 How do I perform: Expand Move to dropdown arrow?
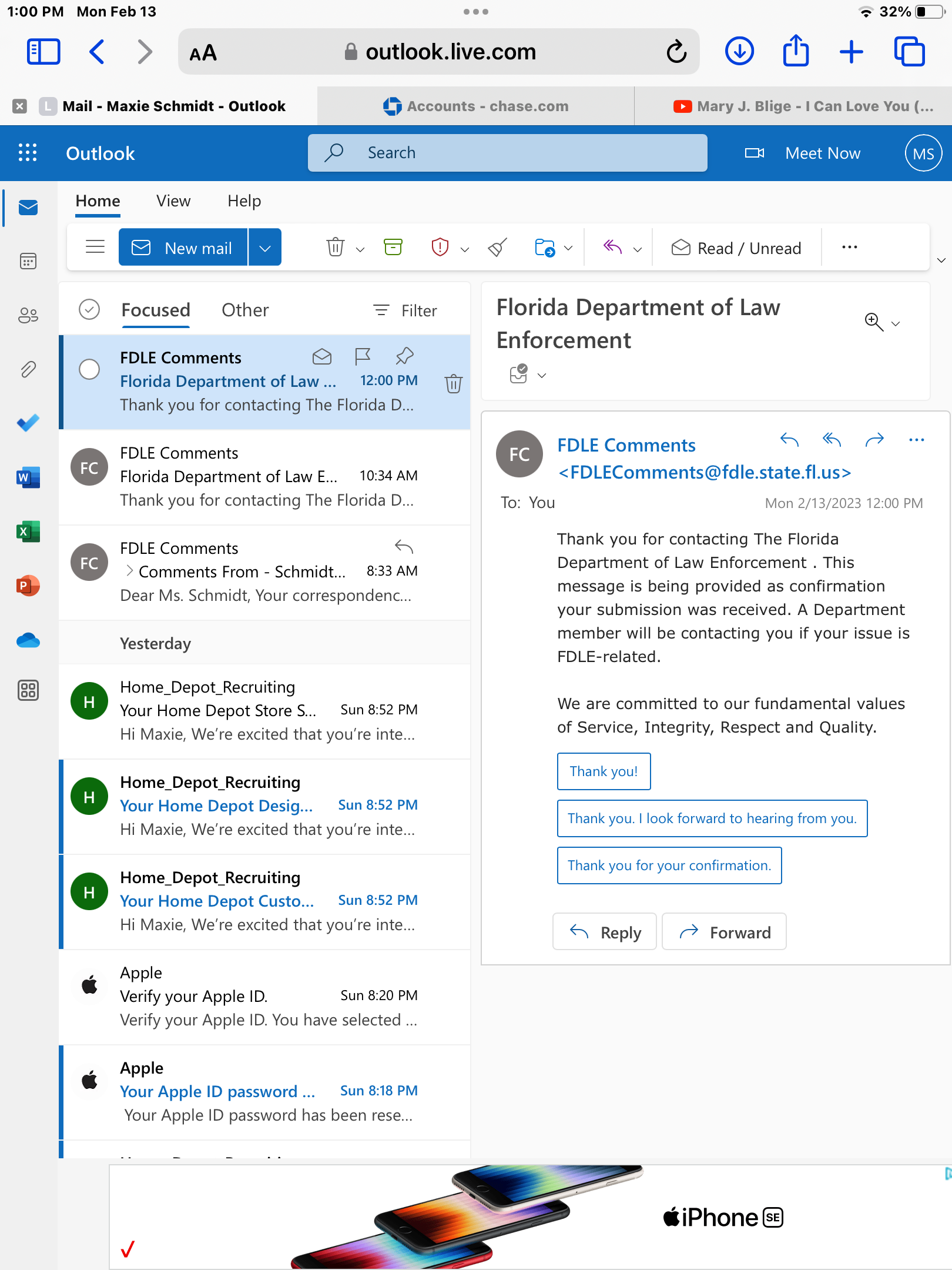click(x=568, y=248)
